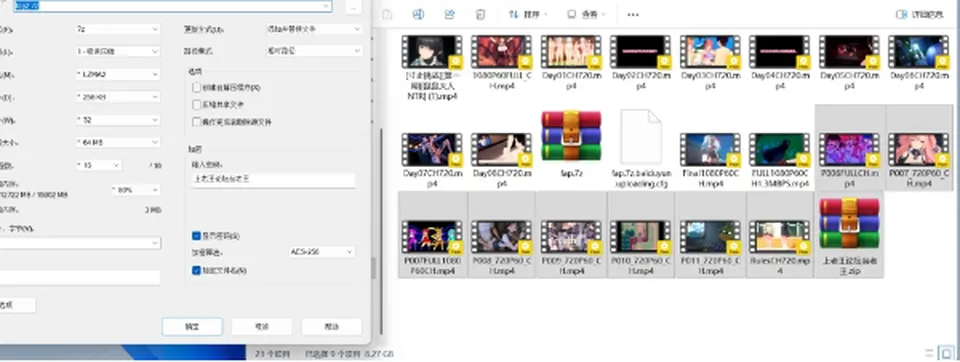
Task: Select the P011_720P60_CH.mp4 video file
Action: tap(710, 235)
